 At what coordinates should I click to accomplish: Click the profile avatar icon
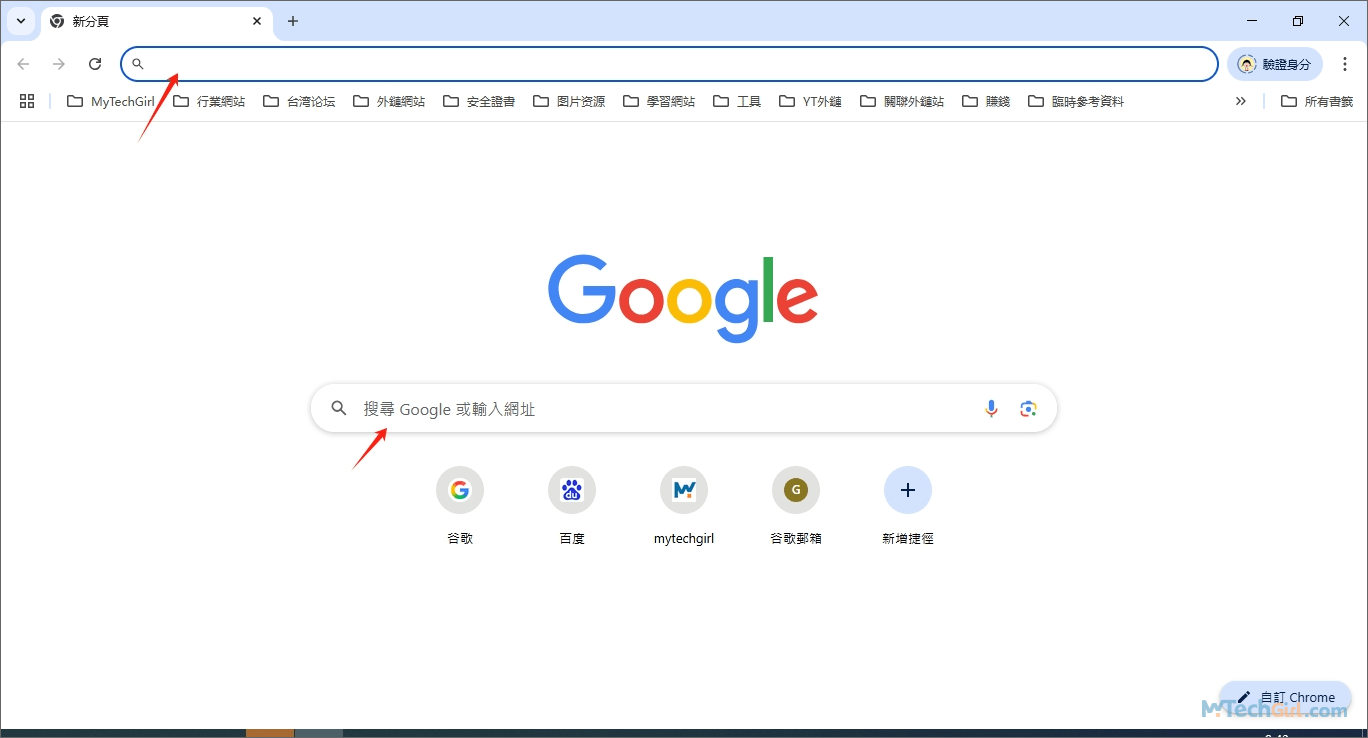coord(1246,63)
